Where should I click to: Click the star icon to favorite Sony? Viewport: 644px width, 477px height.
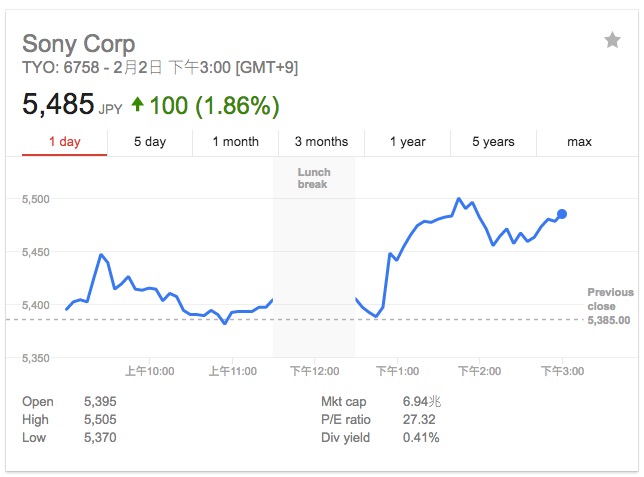612,40
